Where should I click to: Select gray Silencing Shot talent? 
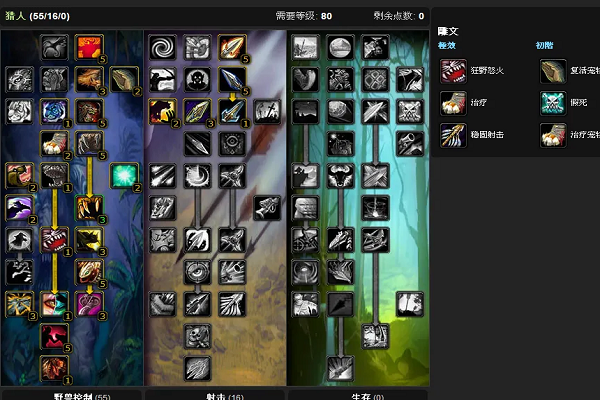[x=197, y=304]
